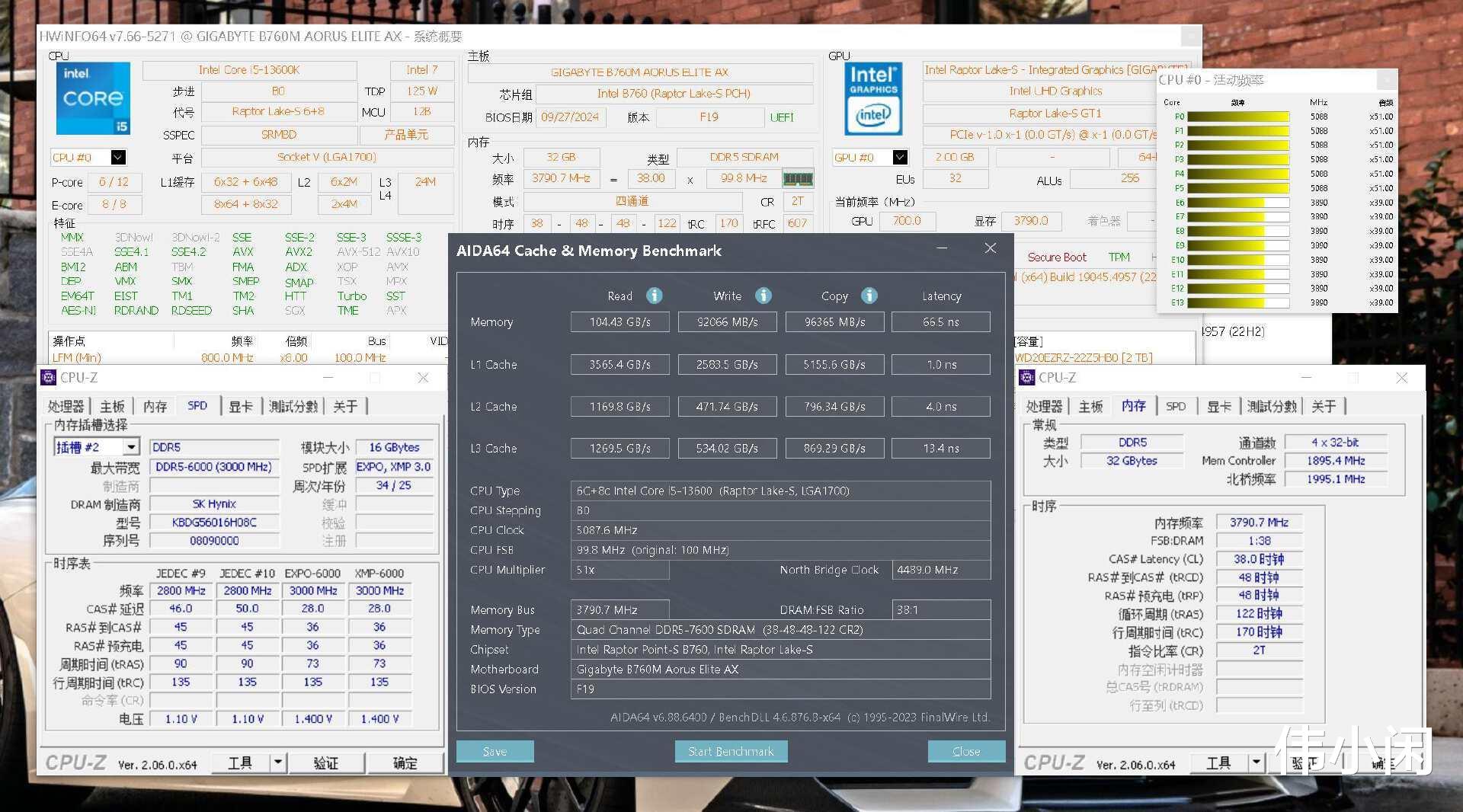Switch to 主板 tab in right CPU-Z window
1463x812 pixels.
pyautogui.click(x=1091, y=406)
